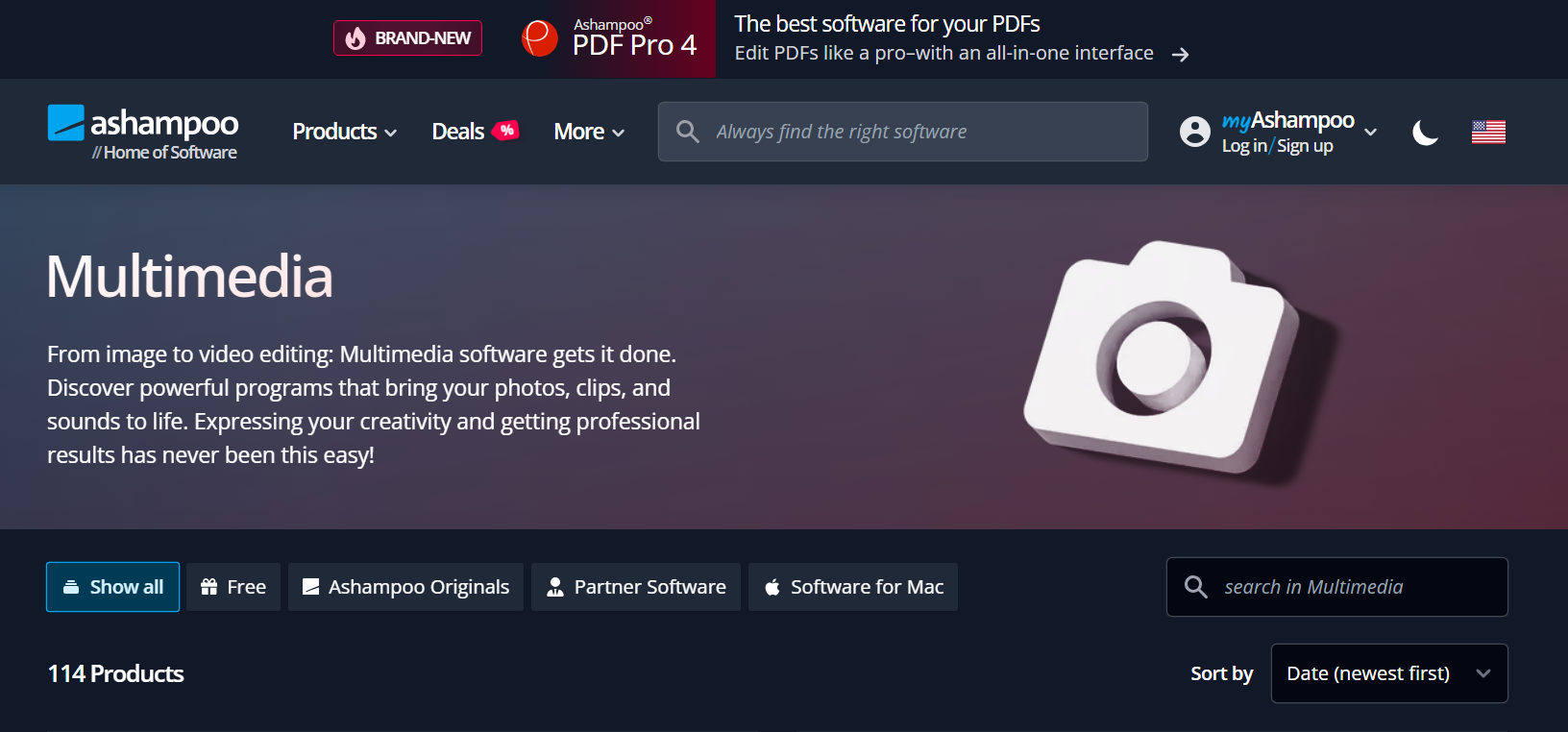The width and height of the screenshot is (1568, 732).
Task: Click the percent badge next to Deals
Action: pos(506,131)
